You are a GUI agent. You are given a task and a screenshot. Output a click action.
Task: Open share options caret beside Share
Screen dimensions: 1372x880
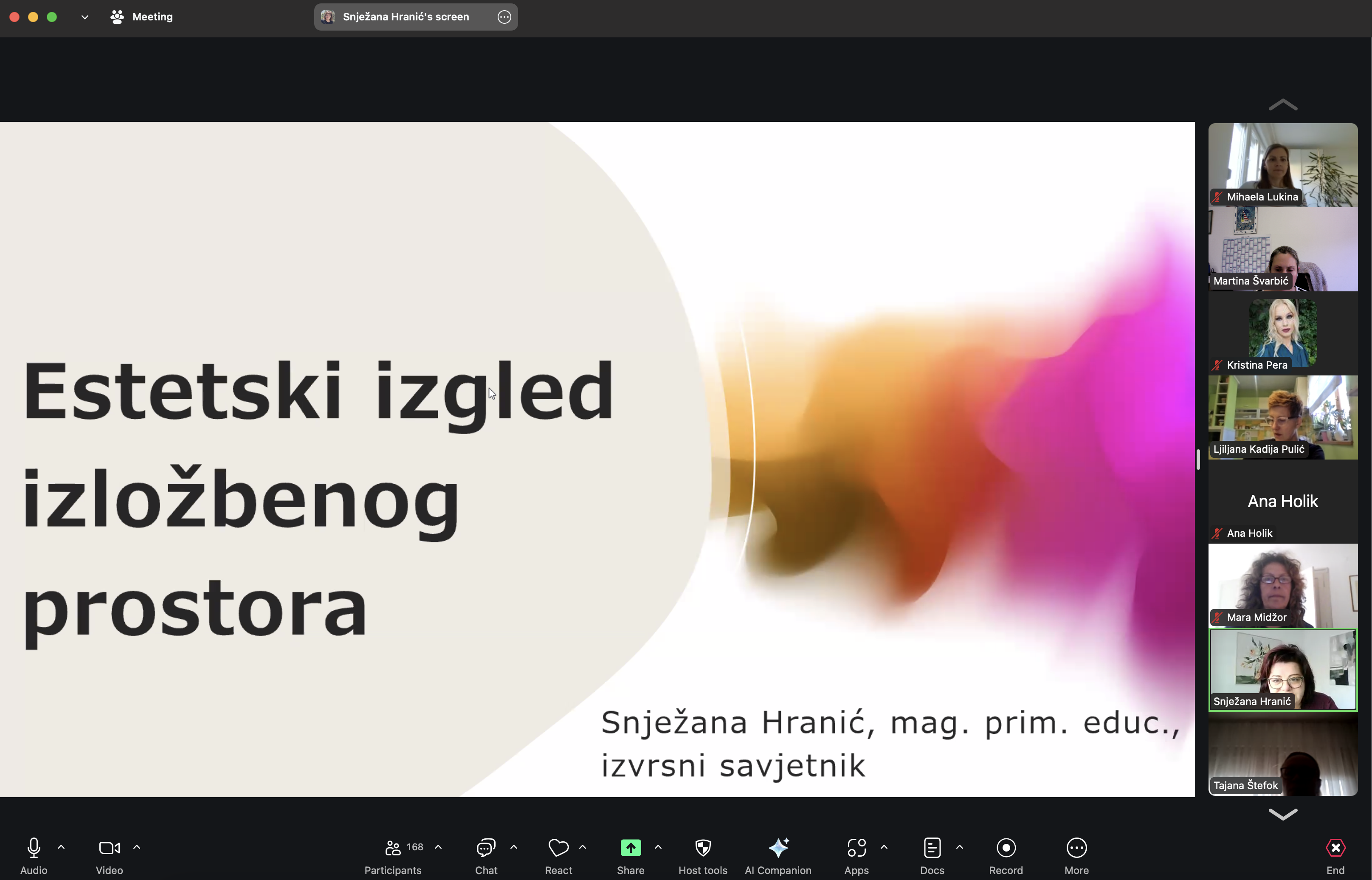[658, 847]
